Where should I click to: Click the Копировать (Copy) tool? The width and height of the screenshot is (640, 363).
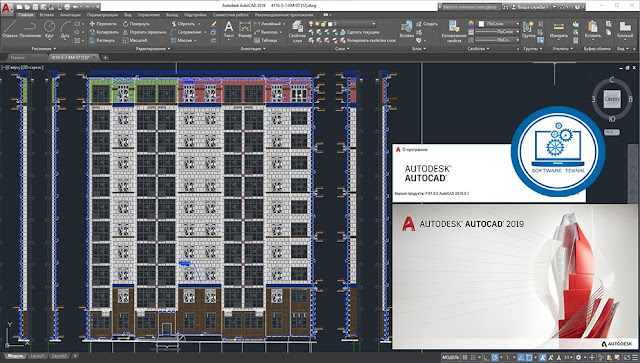pyautogui.click(x=104, y=32)
